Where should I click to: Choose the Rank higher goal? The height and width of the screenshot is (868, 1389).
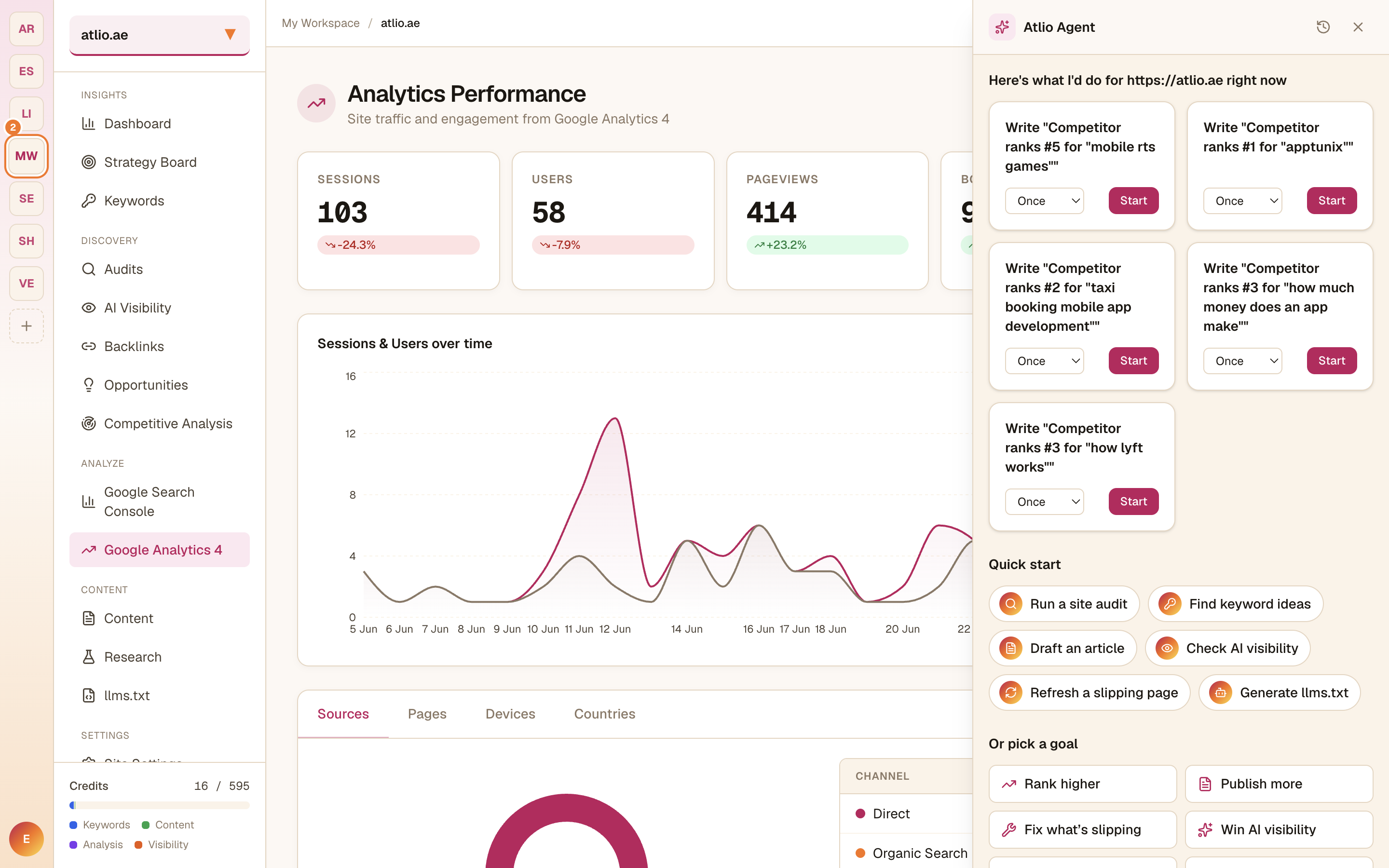pos(1082,784)
